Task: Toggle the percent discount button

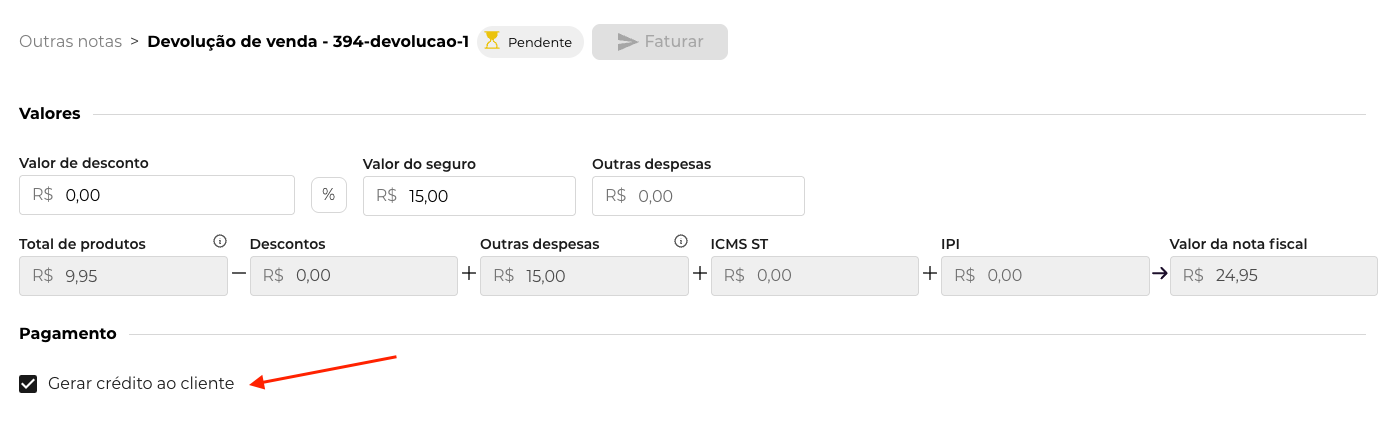Action: click(328, 195)
